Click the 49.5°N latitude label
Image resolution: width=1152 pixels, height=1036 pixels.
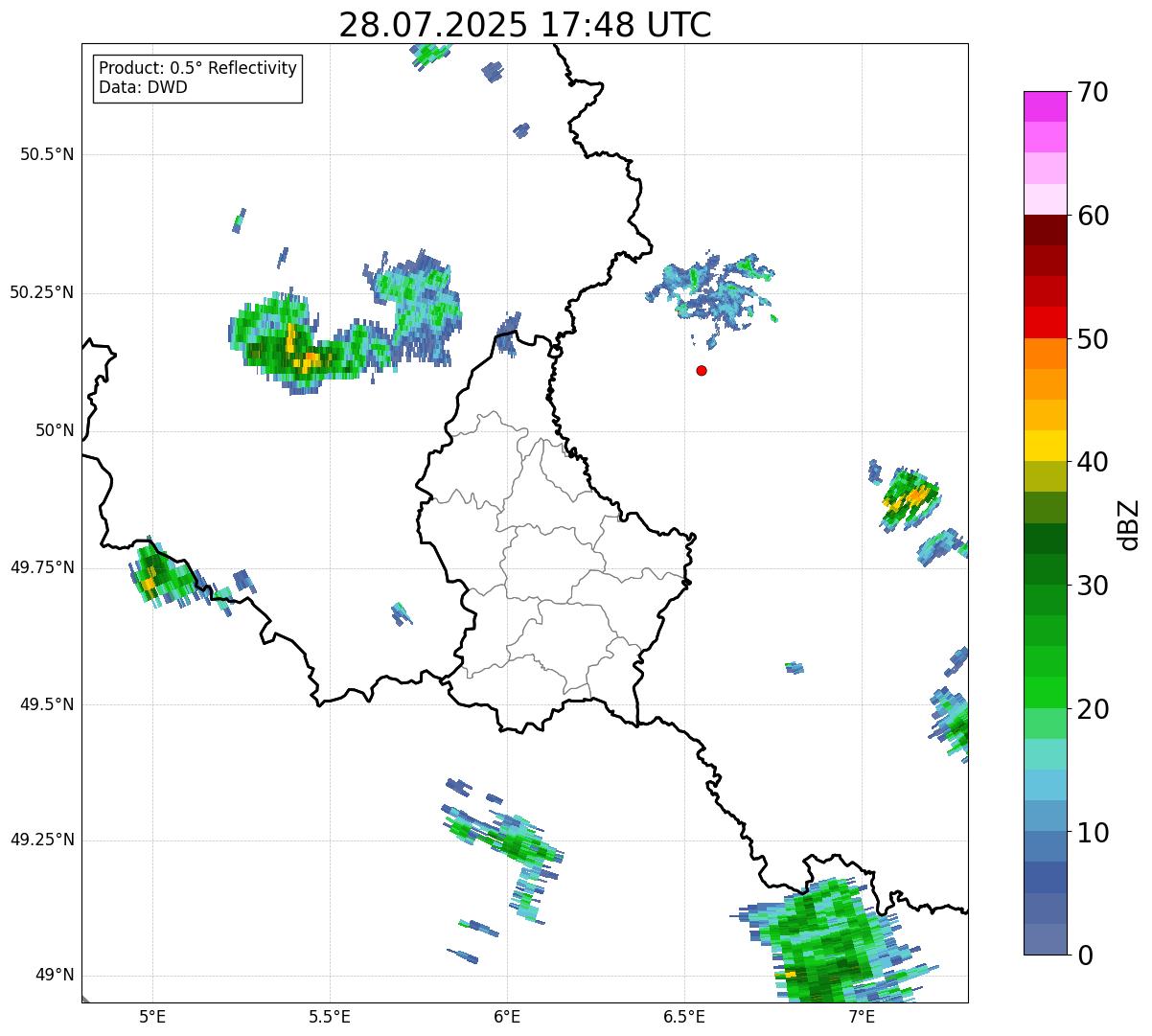click(x=47, y=704)
